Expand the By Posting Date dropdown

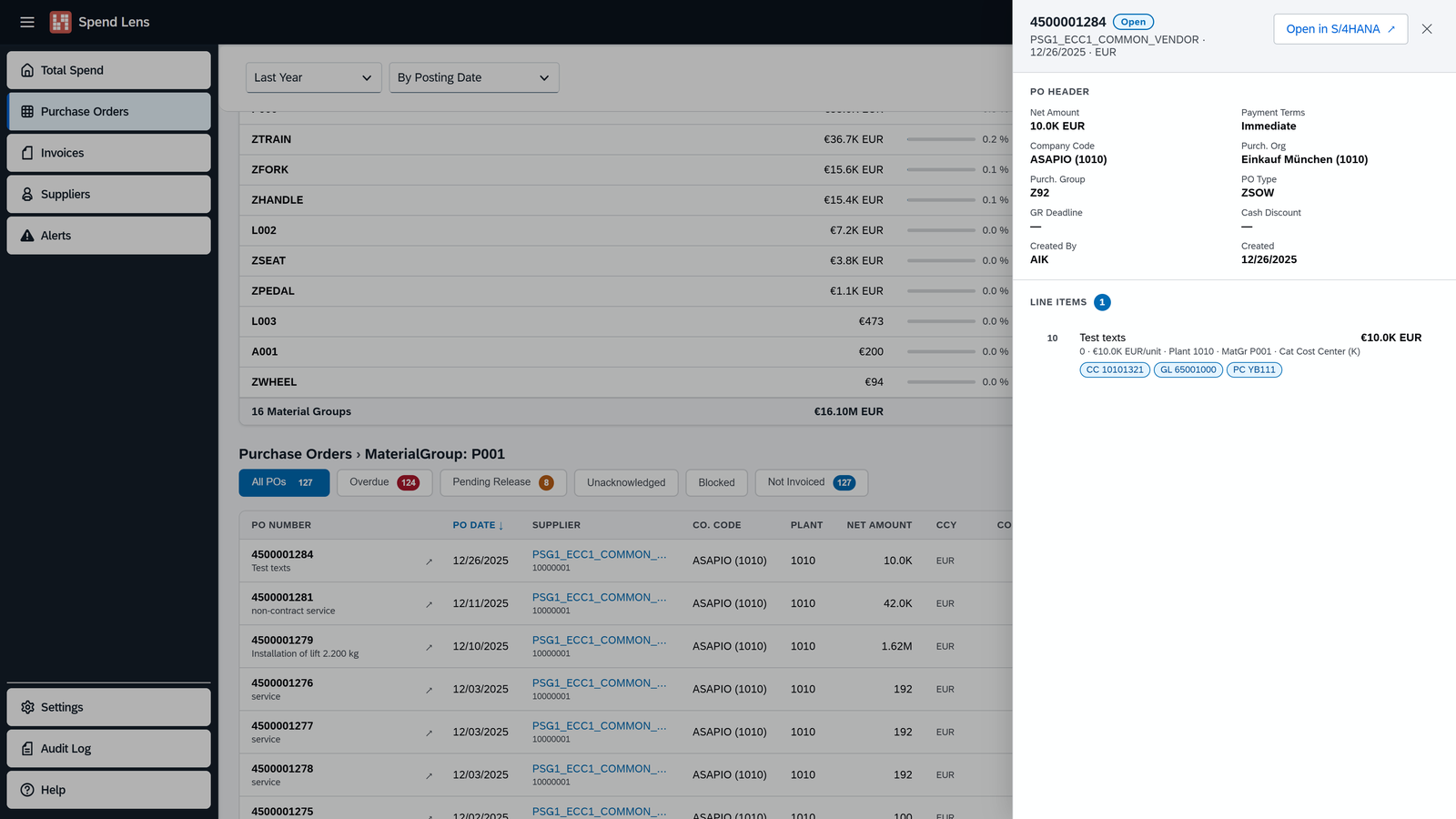(474, 77)
